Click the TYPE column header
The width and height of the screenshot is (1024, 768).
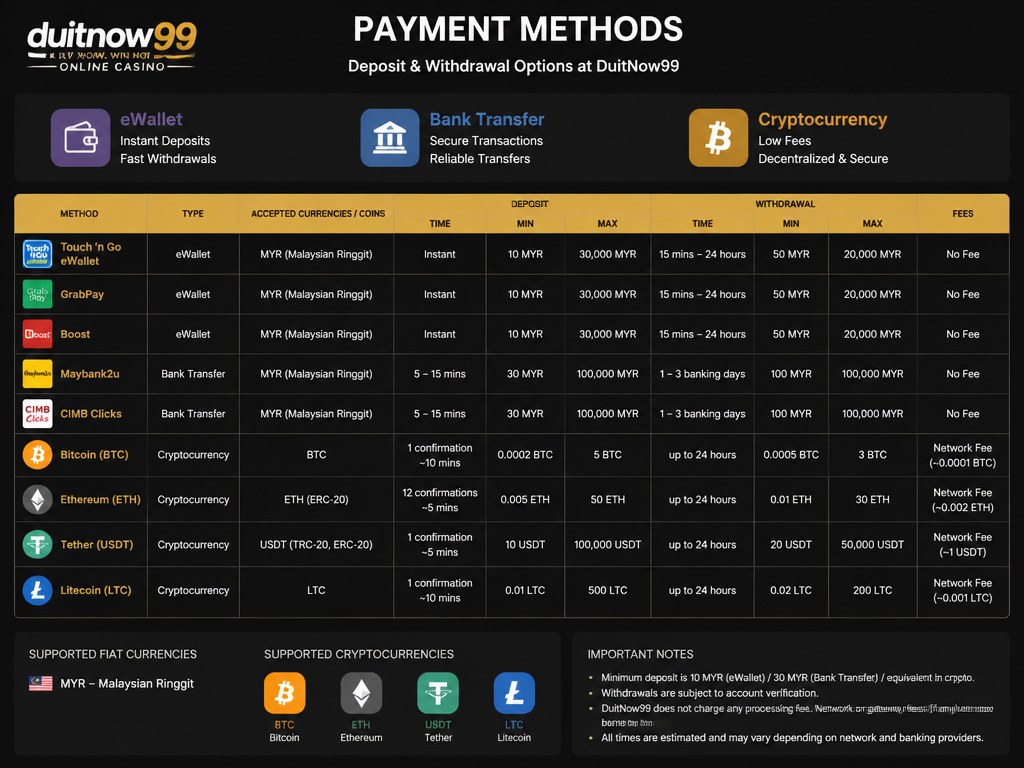(193, 214)
